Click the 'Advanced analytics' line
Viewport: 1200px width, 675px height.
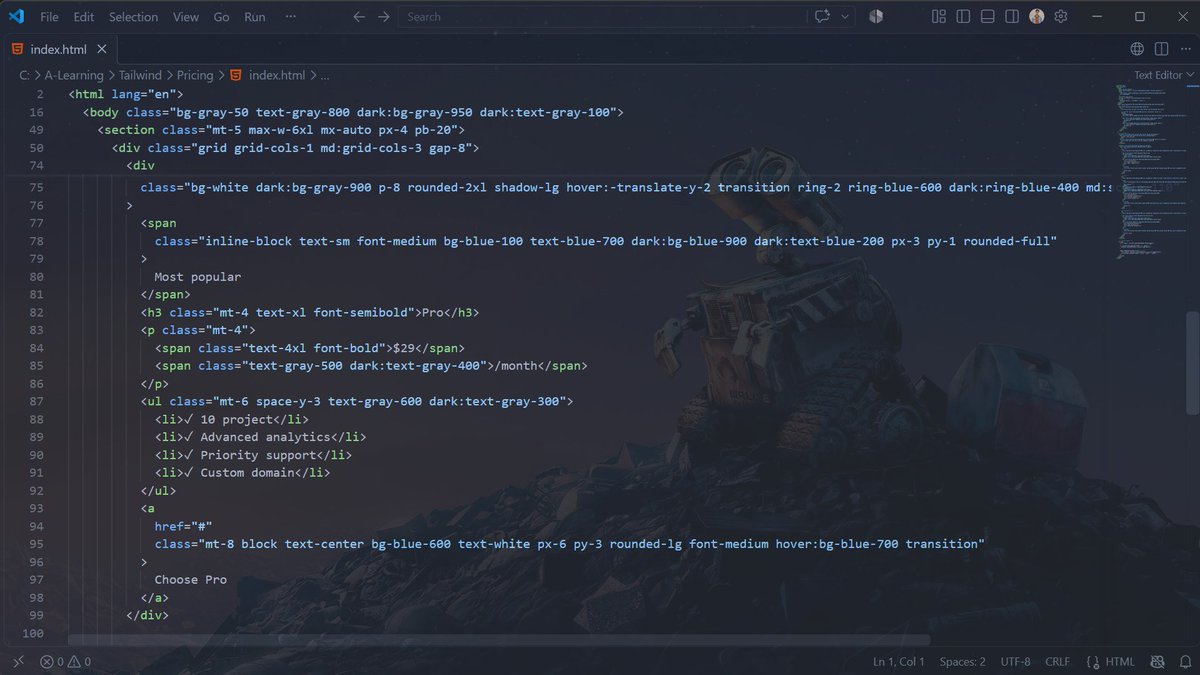pyautogui.click(x=261, y=437)
